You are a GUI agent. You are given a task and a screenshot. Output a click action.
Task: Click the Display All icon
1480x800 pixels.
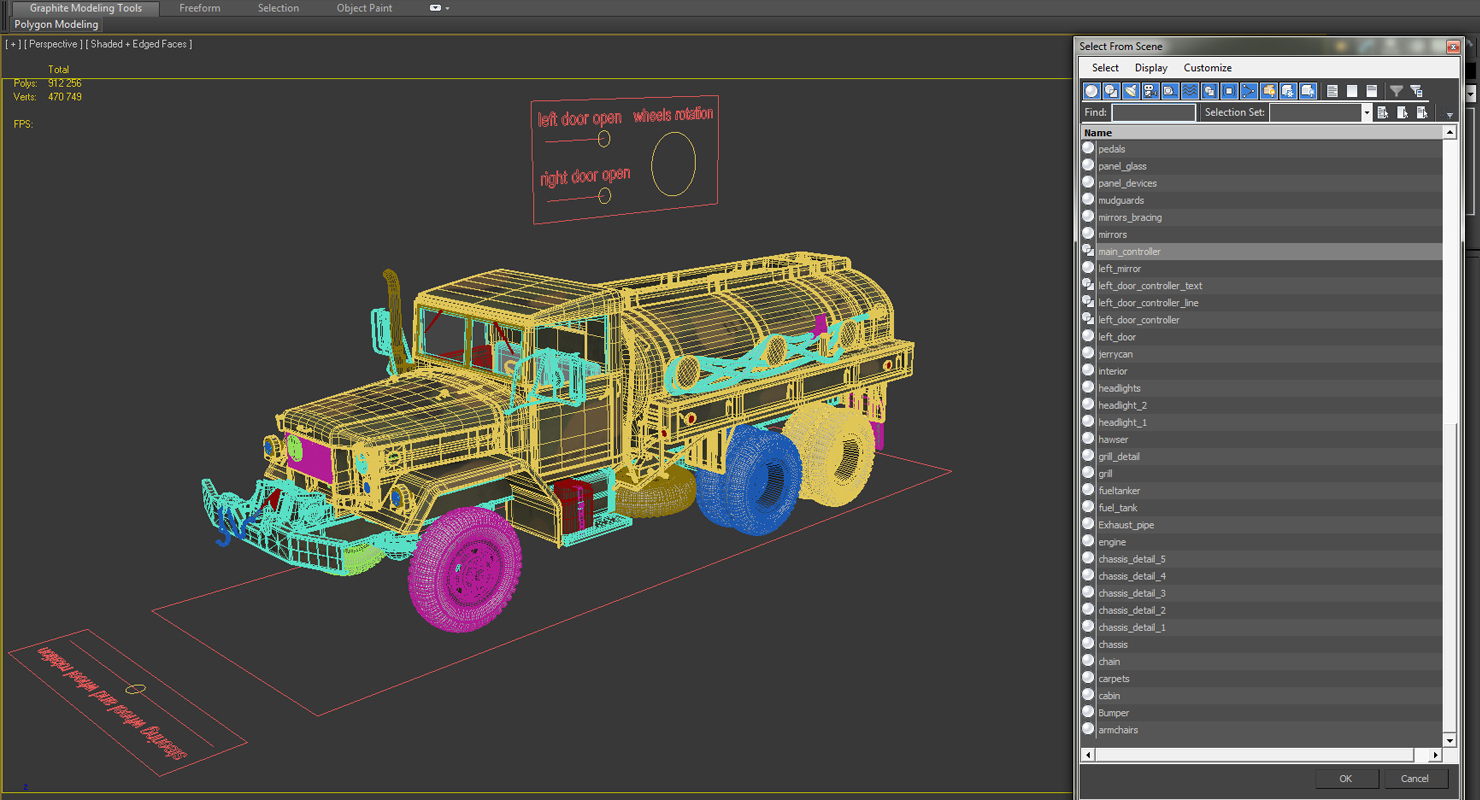(1332, 91)
